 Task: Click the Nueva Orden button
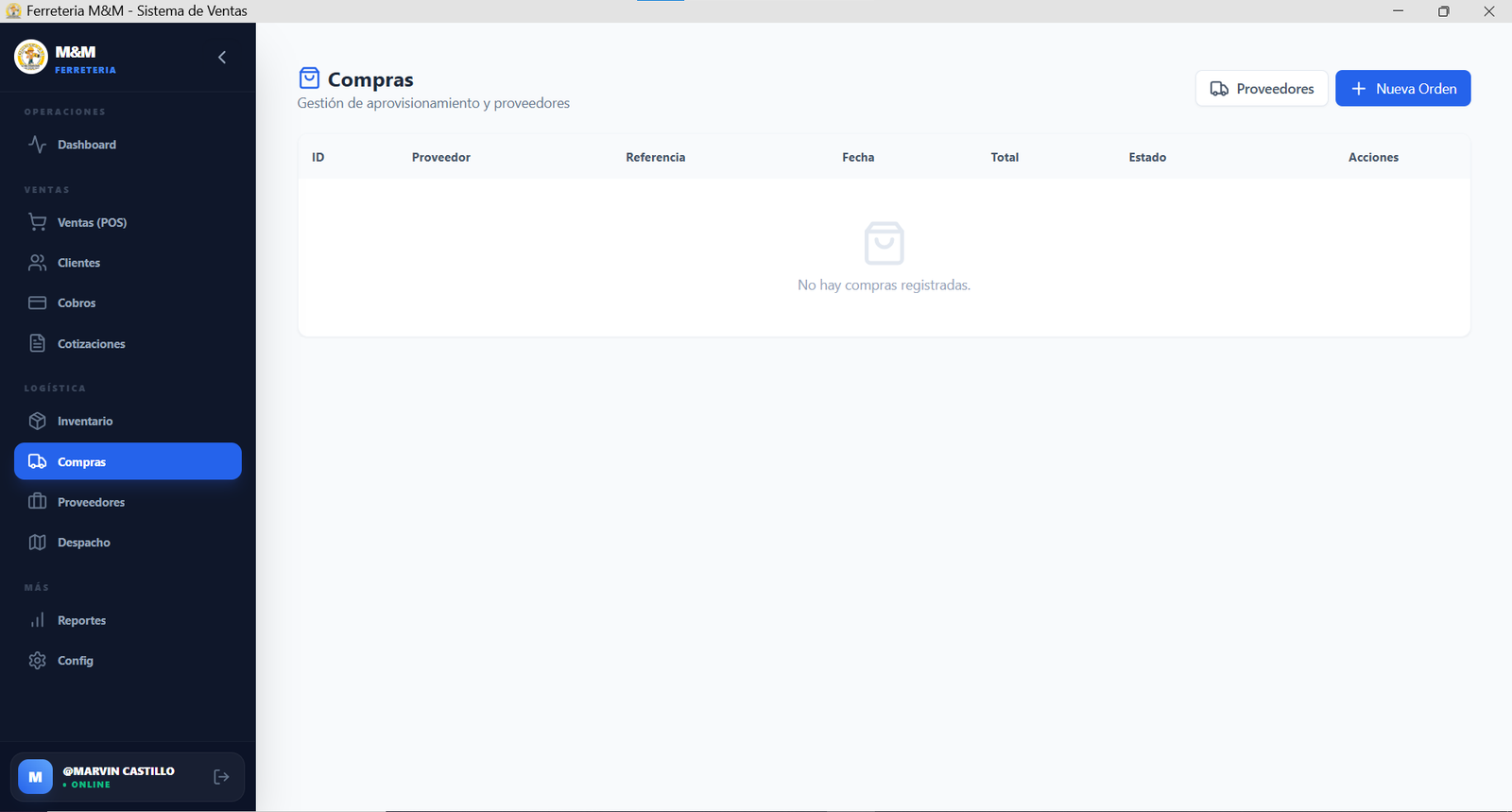click(x=1402, y=88)
